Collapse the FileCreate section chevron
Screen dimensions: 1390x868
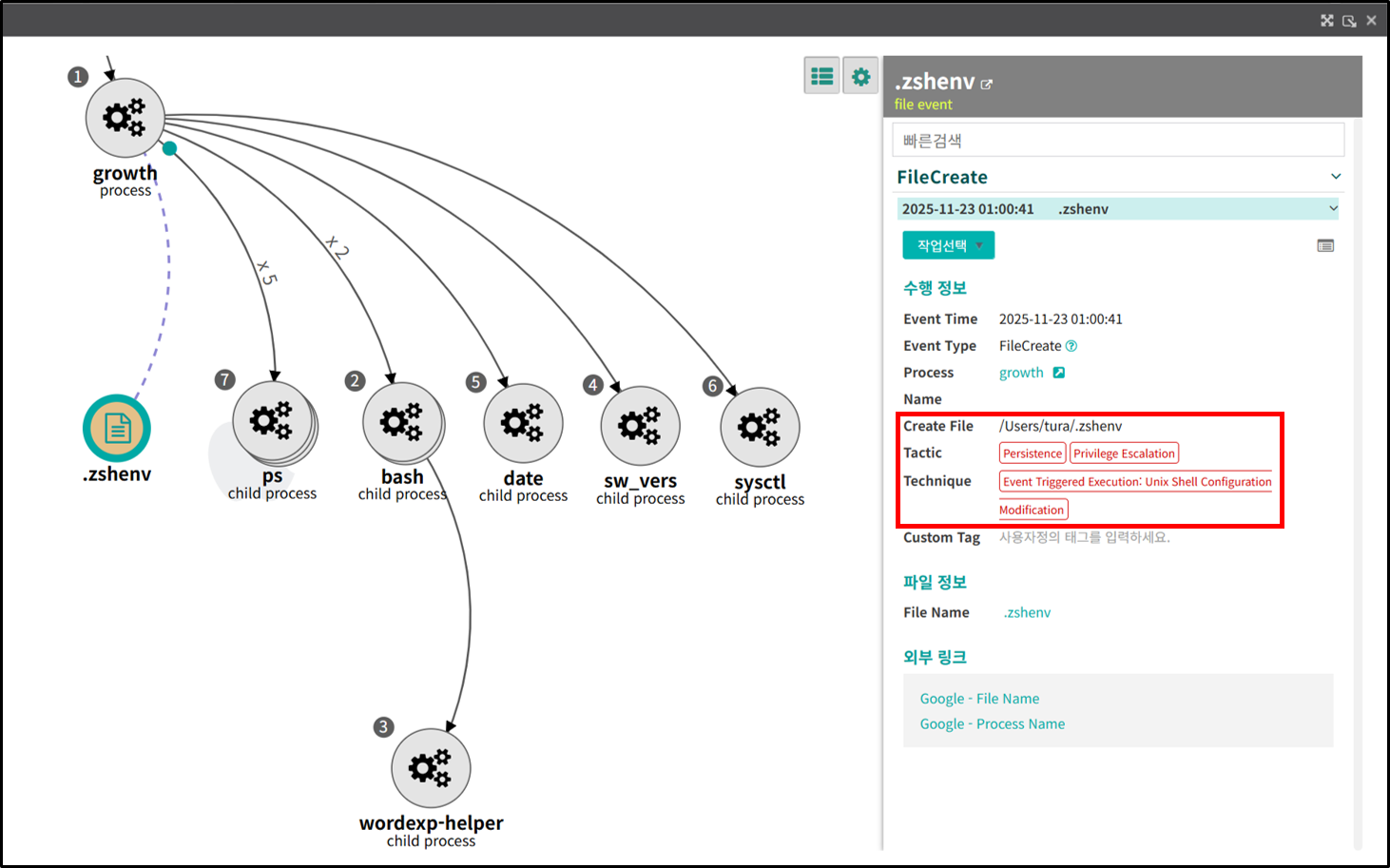click(1335, 177)
